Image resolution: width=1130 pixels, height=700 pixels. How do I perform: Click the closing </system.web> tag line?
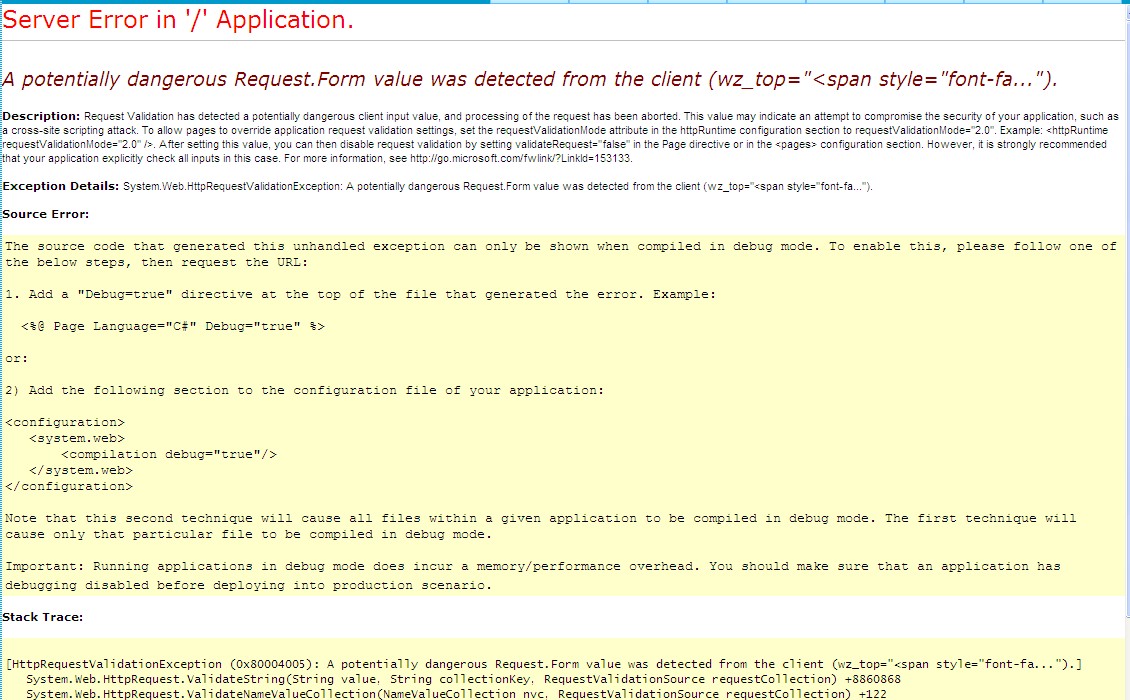(81, 470)
